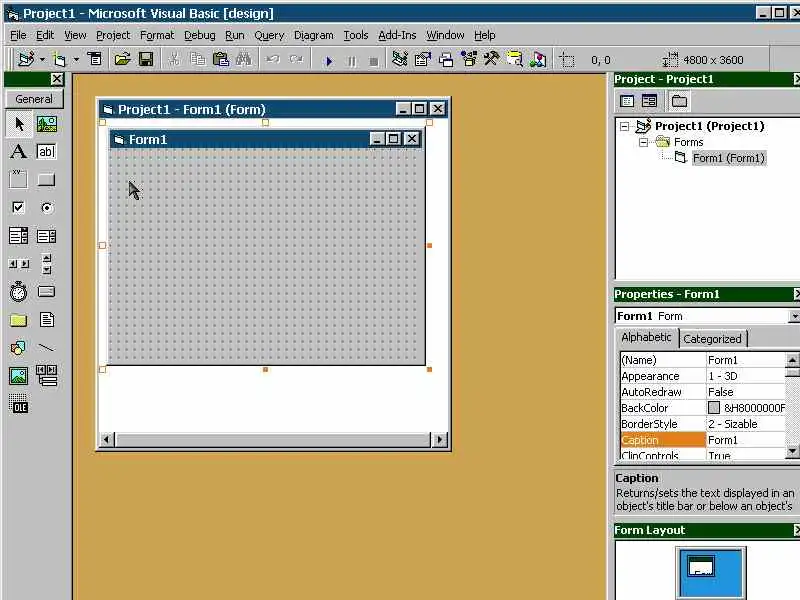Open the Debug menu
800x600 pixels.
point(199,35)
